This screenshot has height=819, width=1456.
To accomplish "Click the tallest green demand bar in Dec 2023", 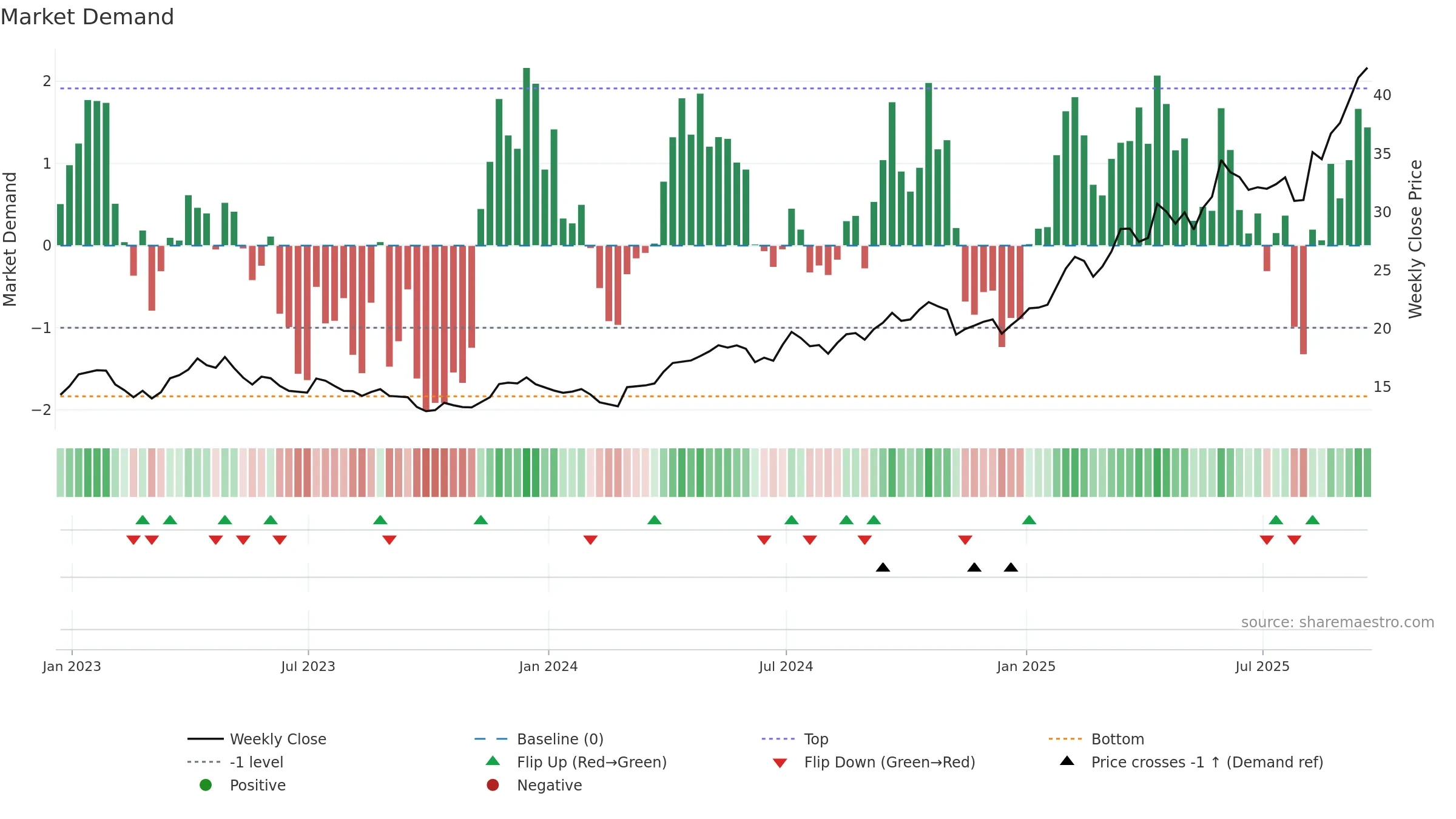I will pyautogui.click(x=527, y=157).
